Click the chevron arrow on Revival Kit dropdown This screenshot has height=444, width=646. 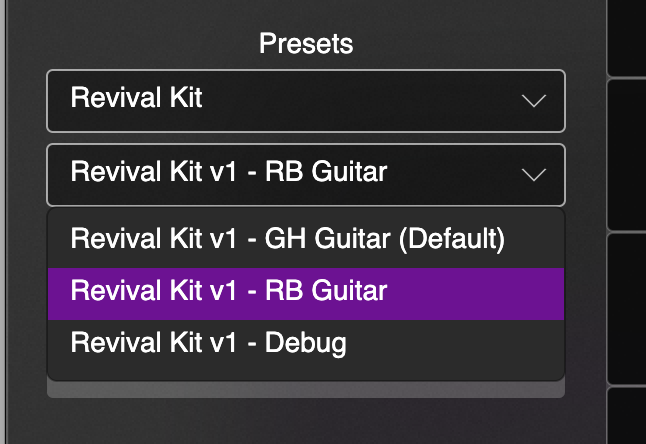pos(534,100)
